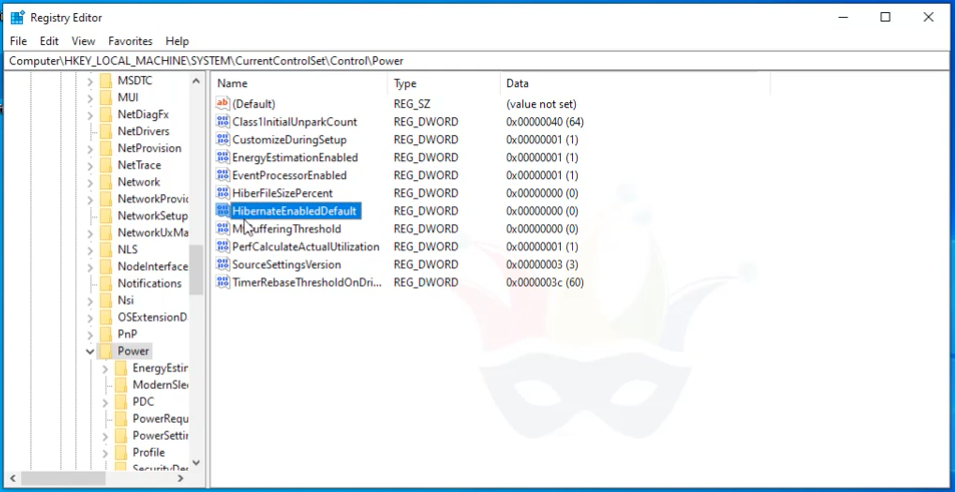Expand the NLS key

[90, 250]
